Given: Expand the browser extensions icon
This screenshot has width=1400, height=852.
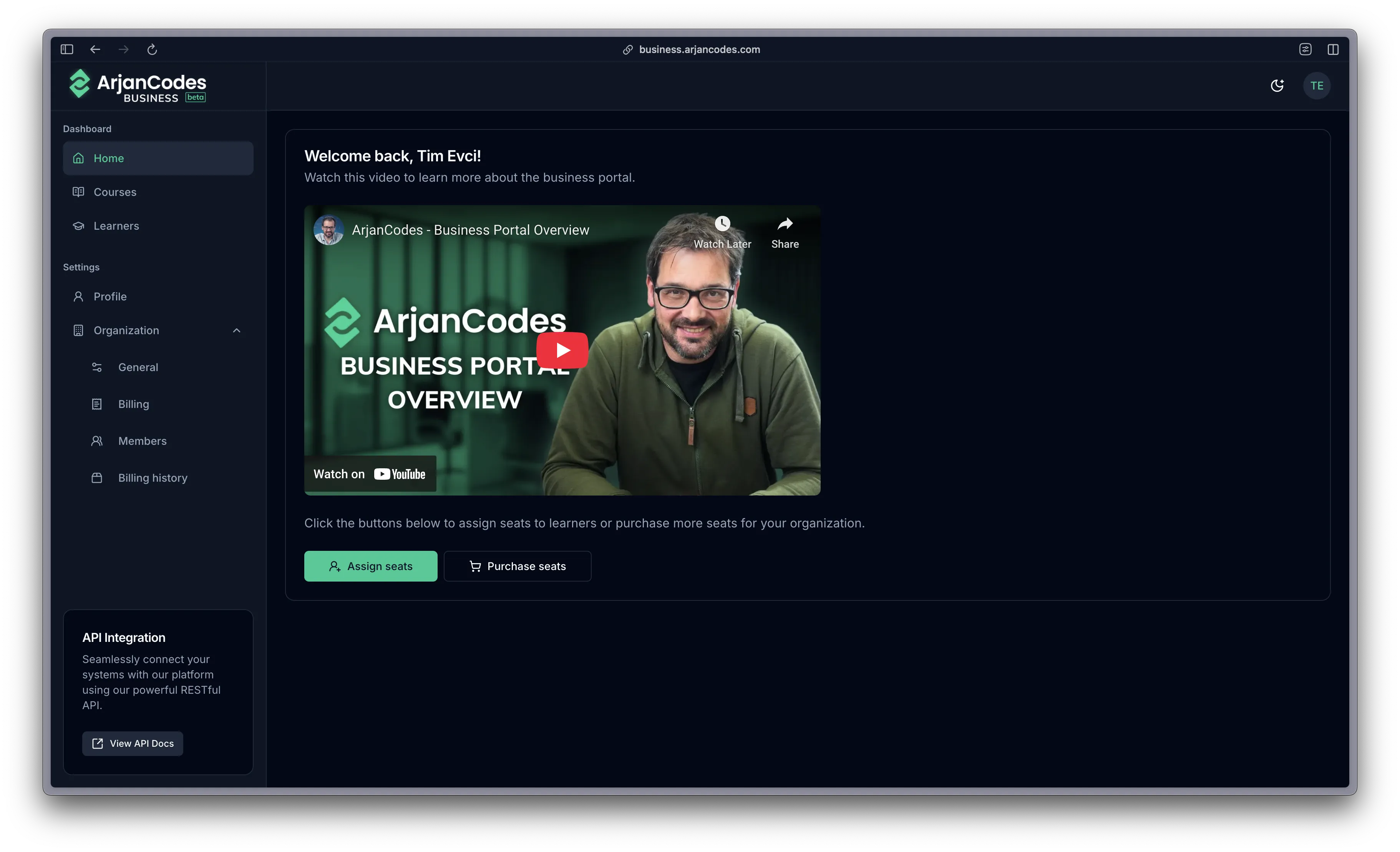Looking at the screenshot, I should click(x=1305, y=50).
